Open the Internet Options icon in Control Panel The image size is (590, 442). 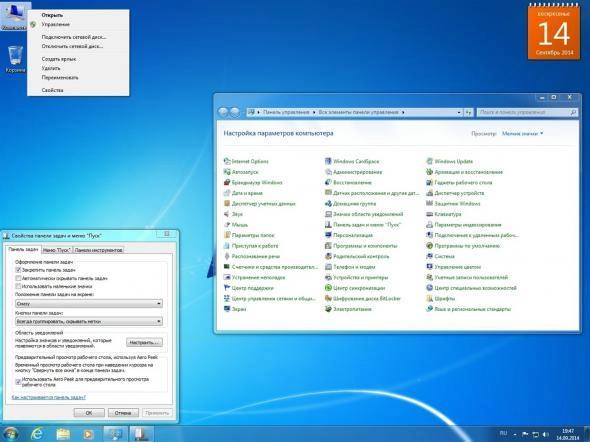click(x=227, y=161)
